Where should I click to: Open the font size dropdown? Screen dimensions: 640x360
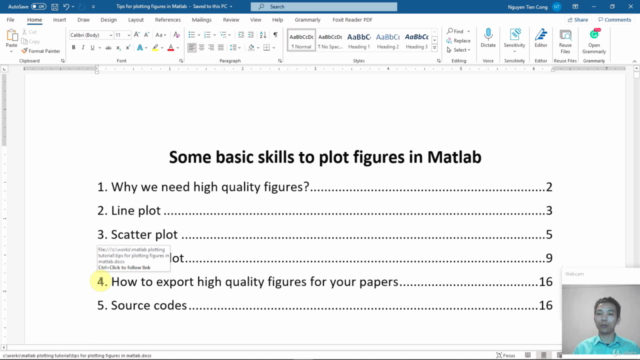pos(129,35)
